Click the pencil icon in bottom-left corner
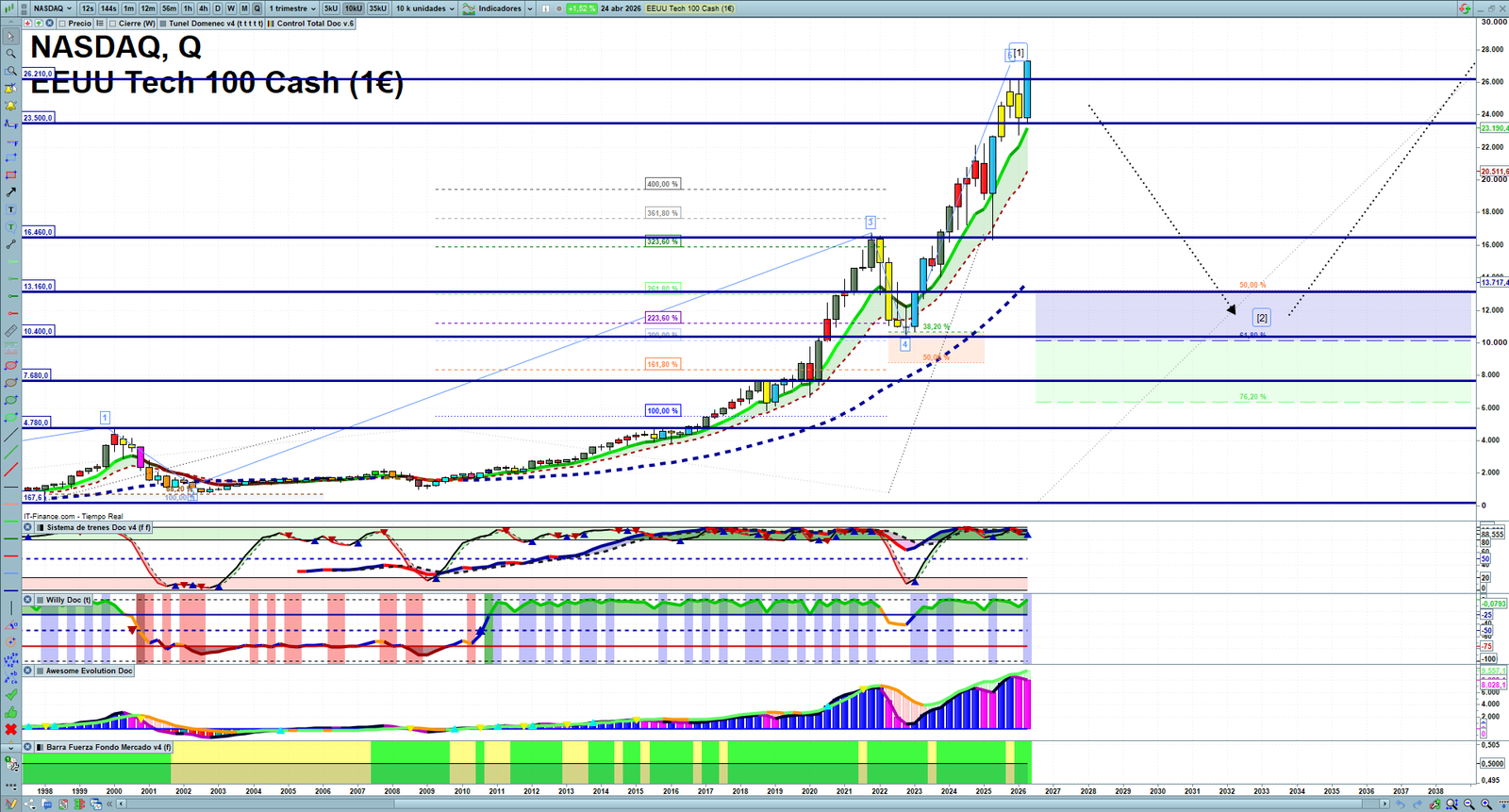Screen dimensions: 1509x812 (x=10, y=804)
